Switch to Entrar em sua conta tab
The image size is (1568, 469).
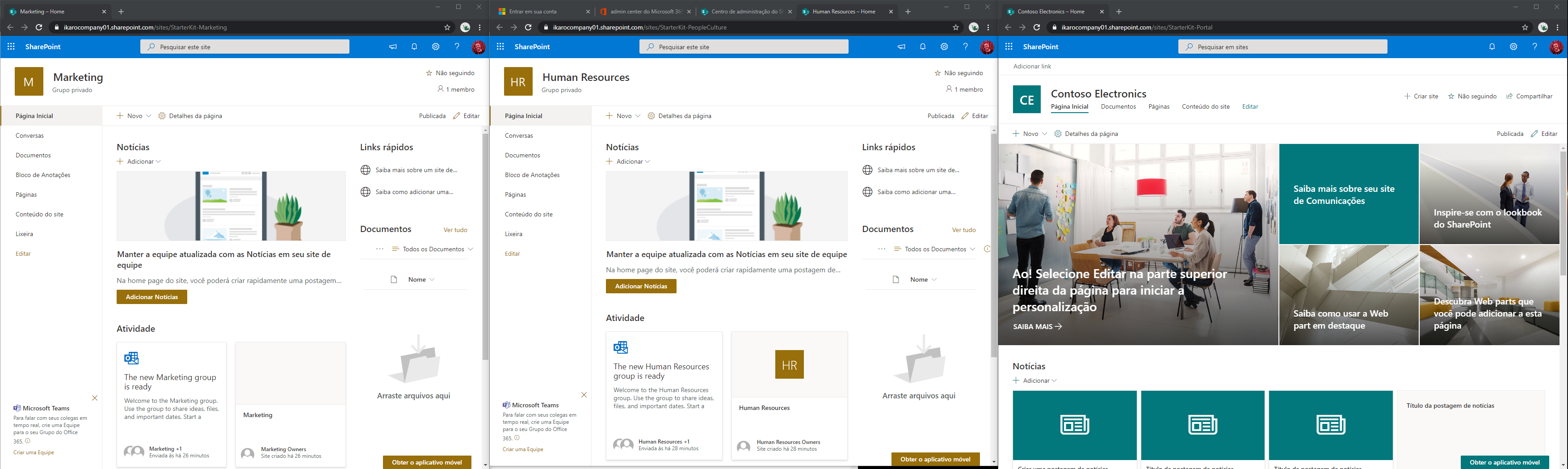[x=542, y=12]
